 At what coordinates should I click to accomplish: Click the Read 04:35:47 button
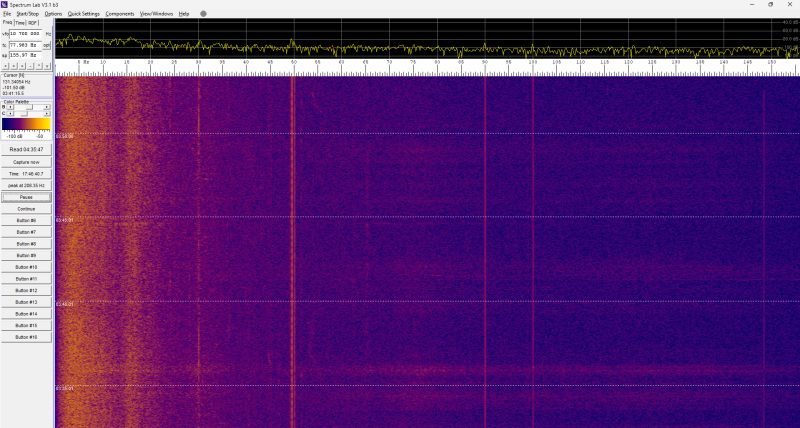26,150
